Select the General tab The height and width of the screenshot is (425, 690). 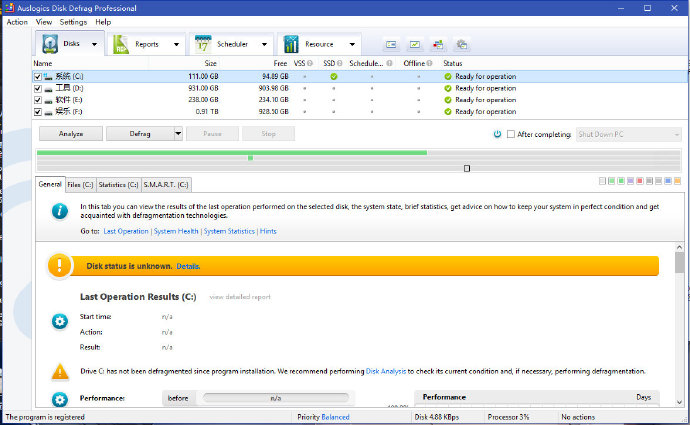click(50, 184)
